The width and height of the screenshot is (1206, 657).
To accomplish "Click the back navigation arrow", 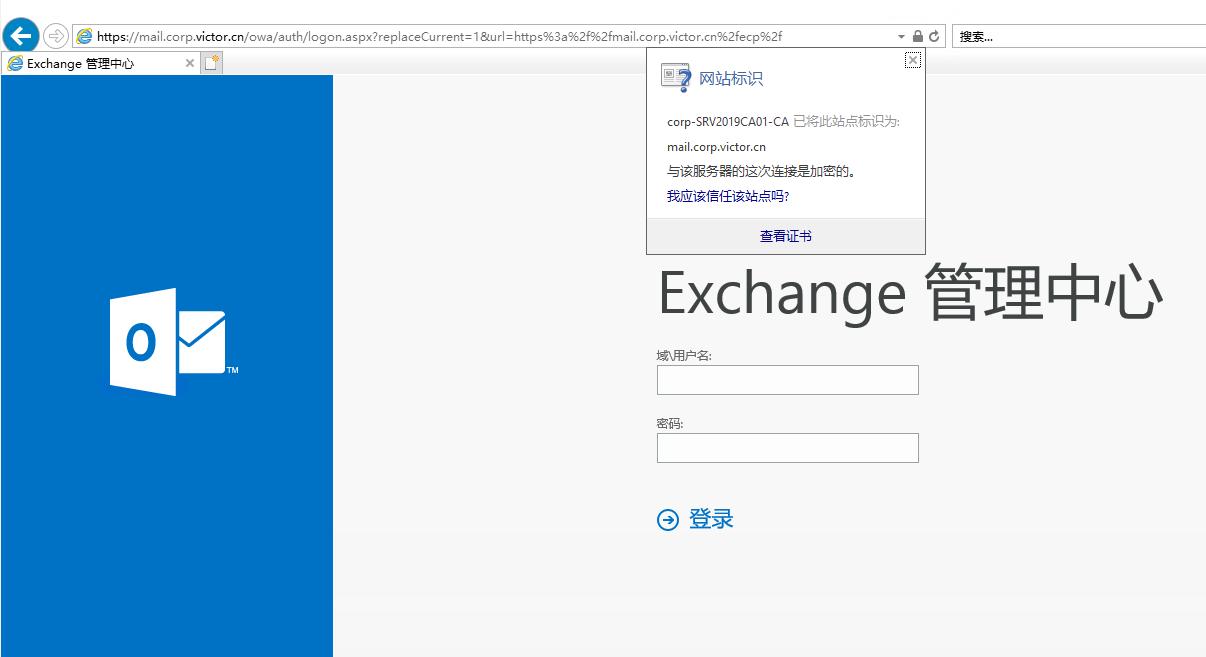I will point(20,36).
